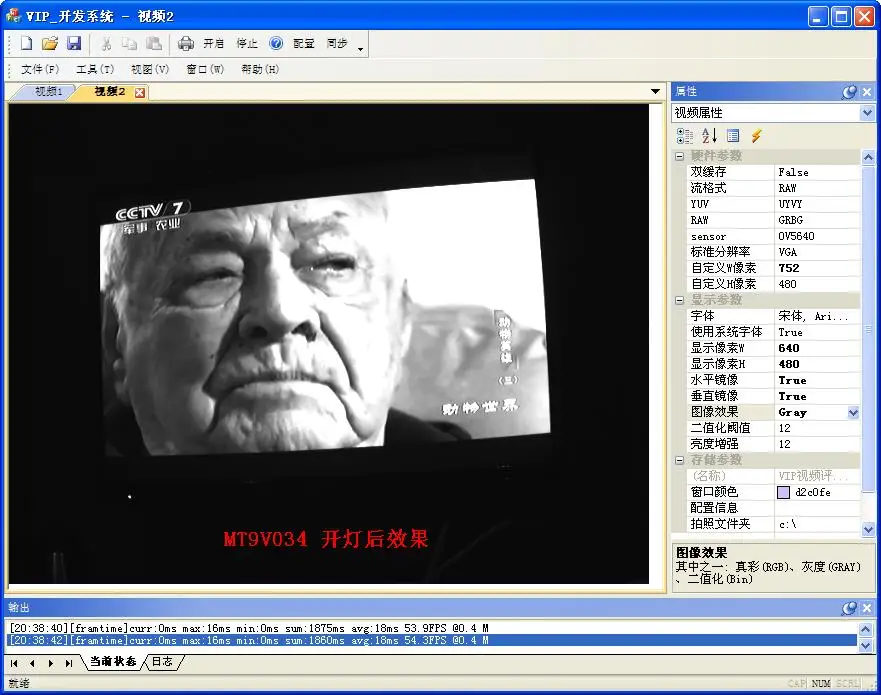
Task: Click the New file toolbar icon
Action: 26,43
